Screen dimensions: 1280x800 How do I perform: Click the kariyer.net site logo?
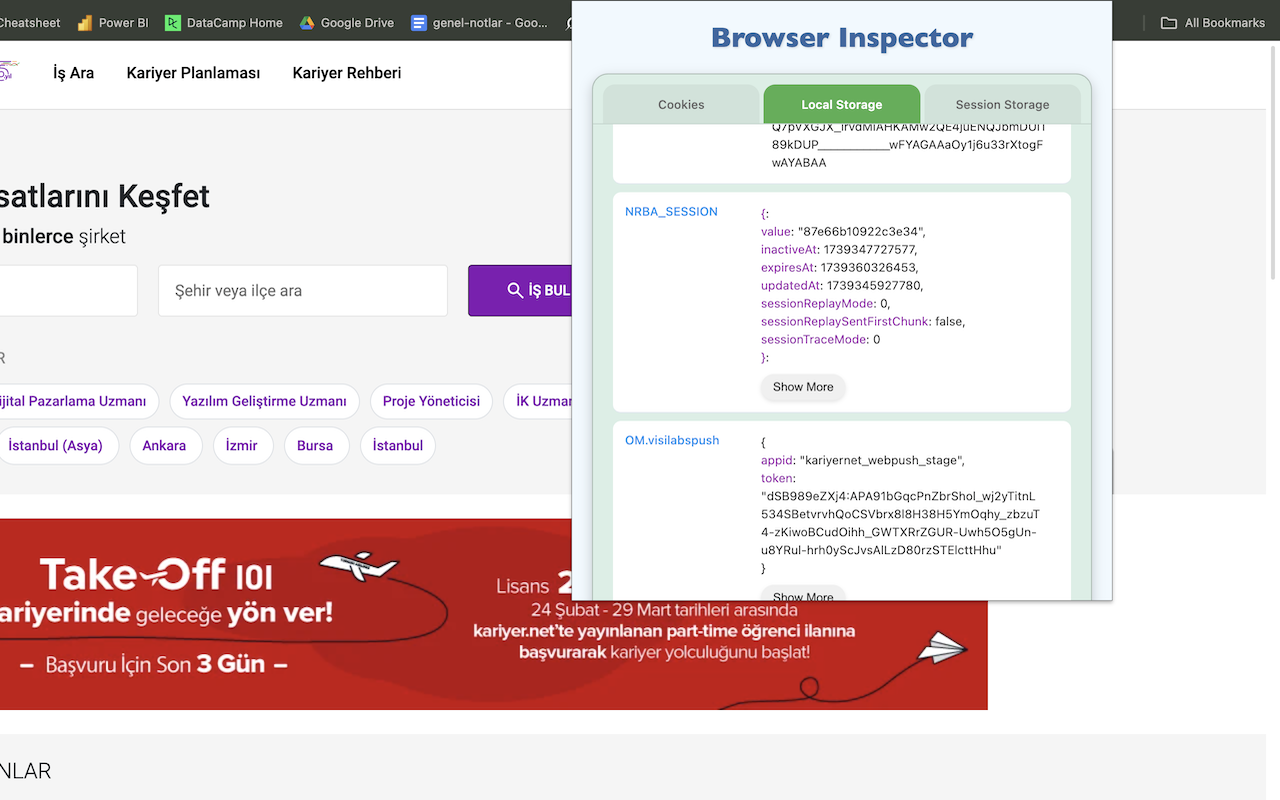(8, 72)
